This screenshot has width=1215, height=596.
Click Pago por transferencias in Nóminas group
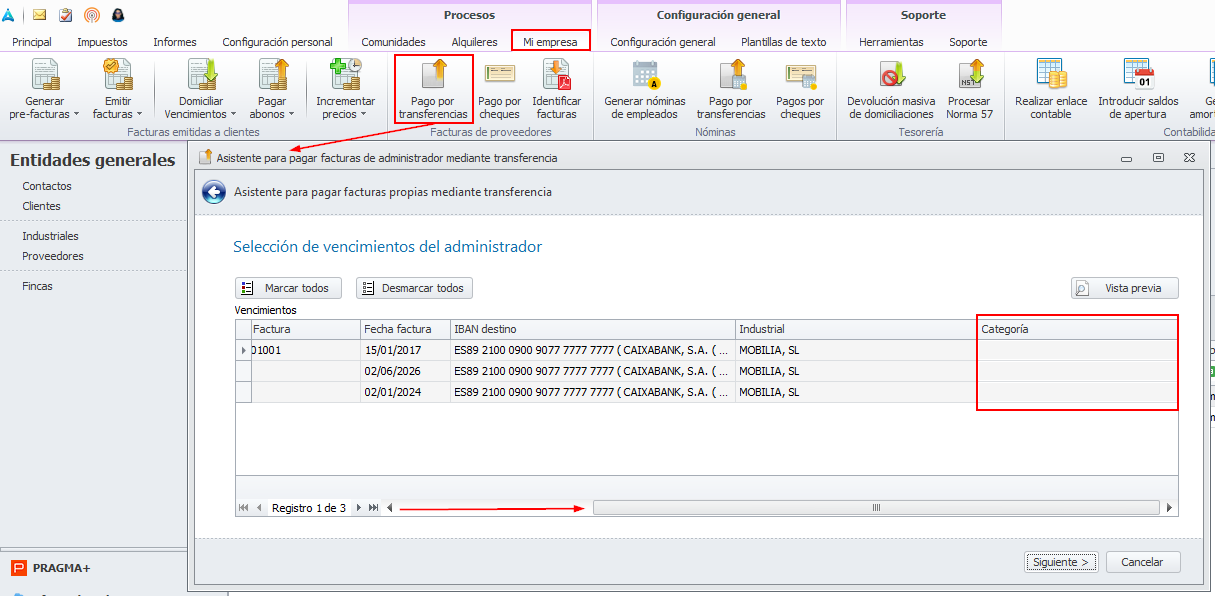tap(731, 90)
